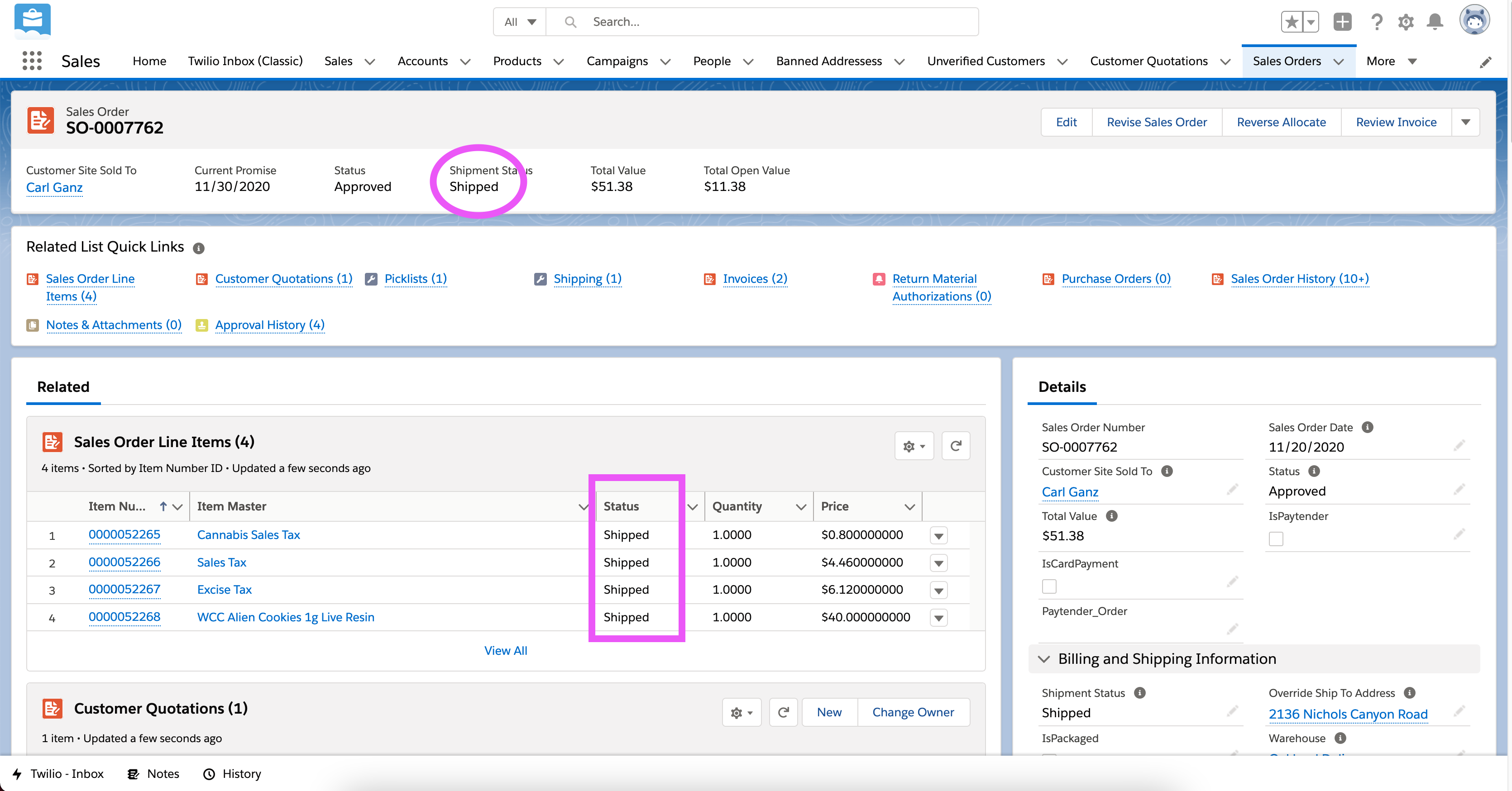1512x791 pixels.
Task: Edit Details Customer Site Sold To pencil icon
Action: 1232,490
